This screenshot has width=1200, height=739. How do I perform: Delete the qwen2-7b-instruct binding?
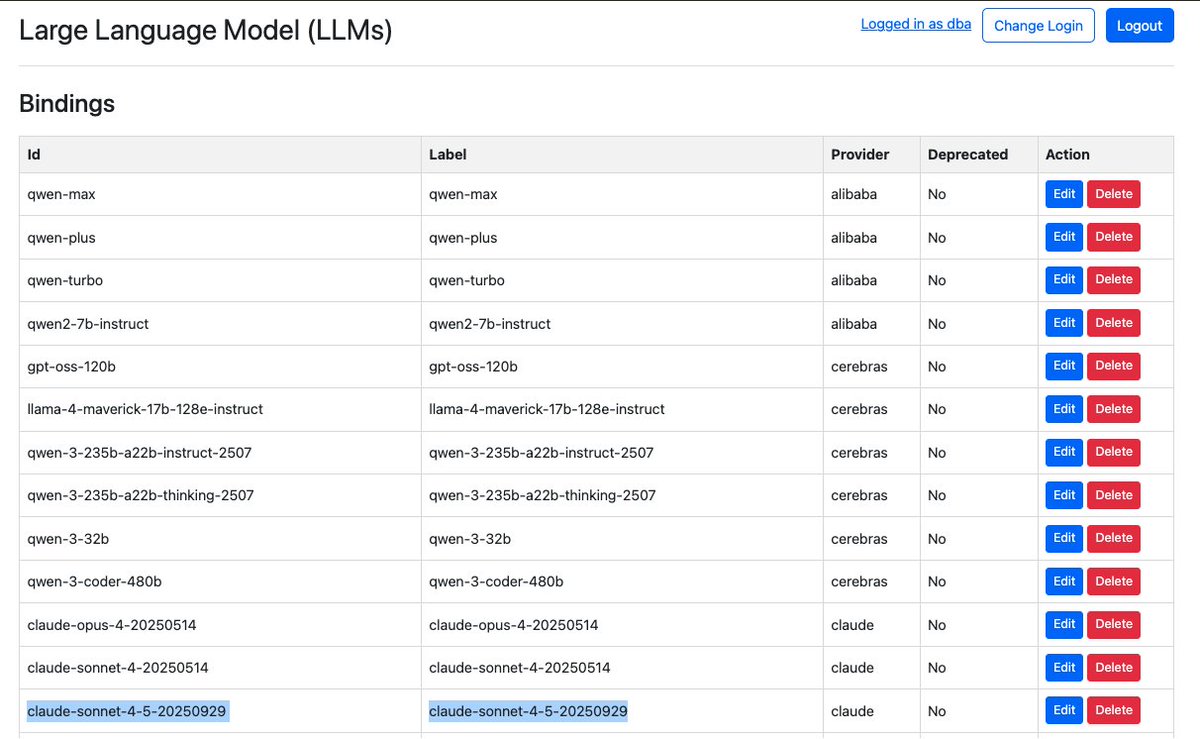tap(1114, 323)
